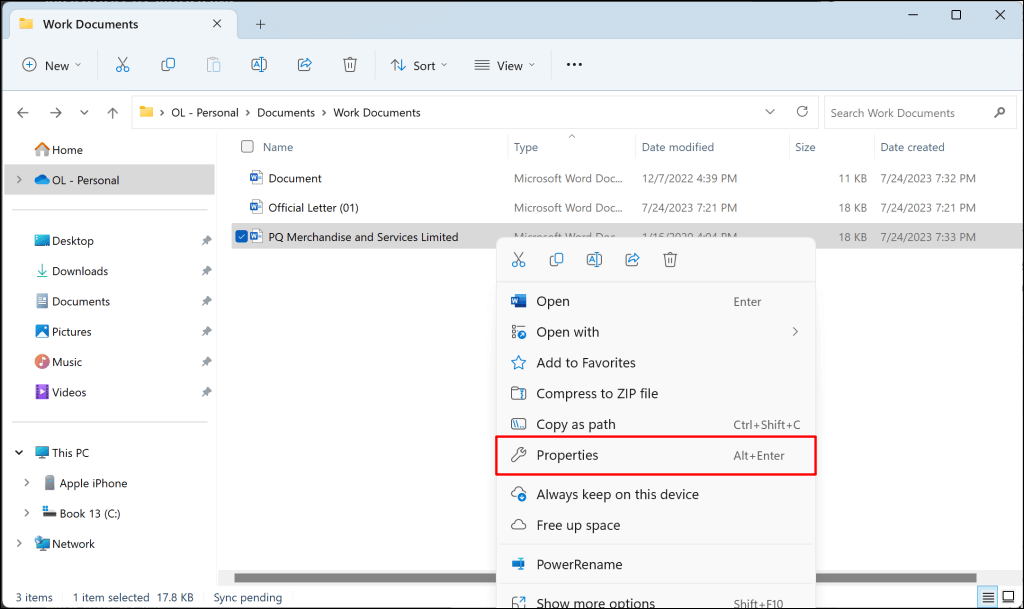Screen dimensions: 1024x609
Task: Expand the Apple iPhone tree node
Action: 27,483
